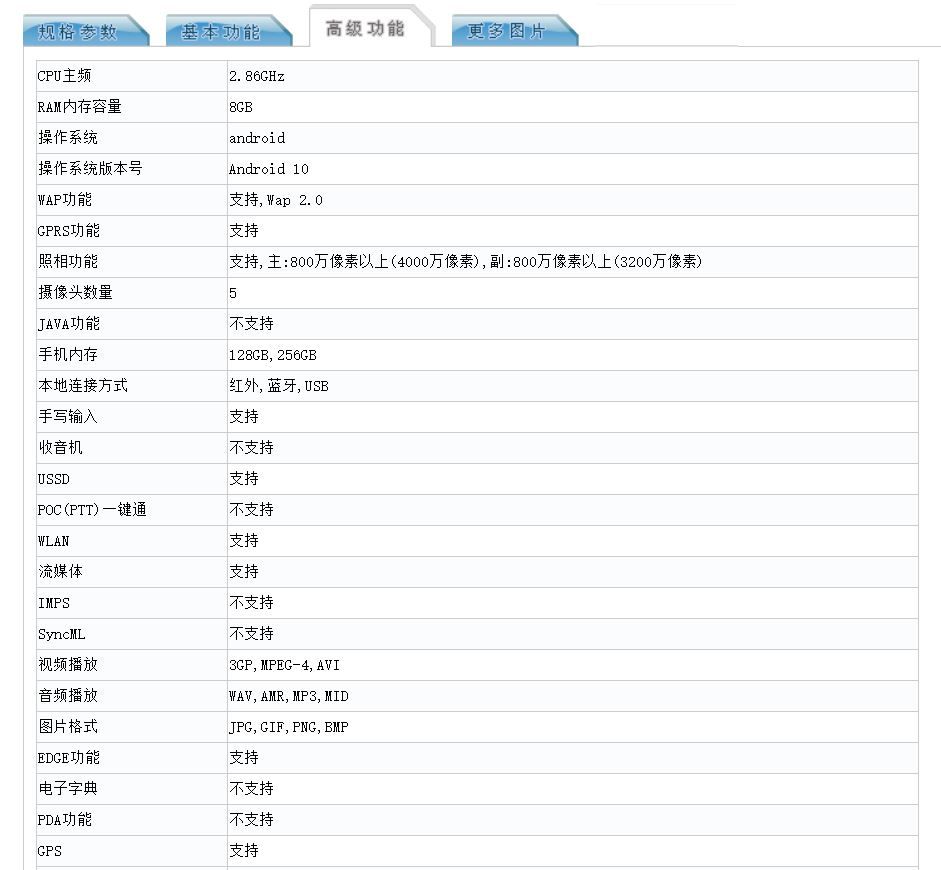Click the 支持,Wap 2.0 value

276,200
